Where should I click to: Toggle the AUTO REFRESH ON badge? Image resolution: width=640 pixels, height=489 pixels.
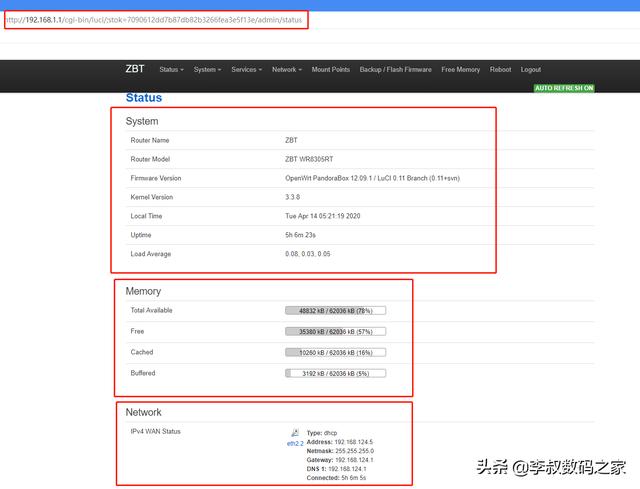564,88
